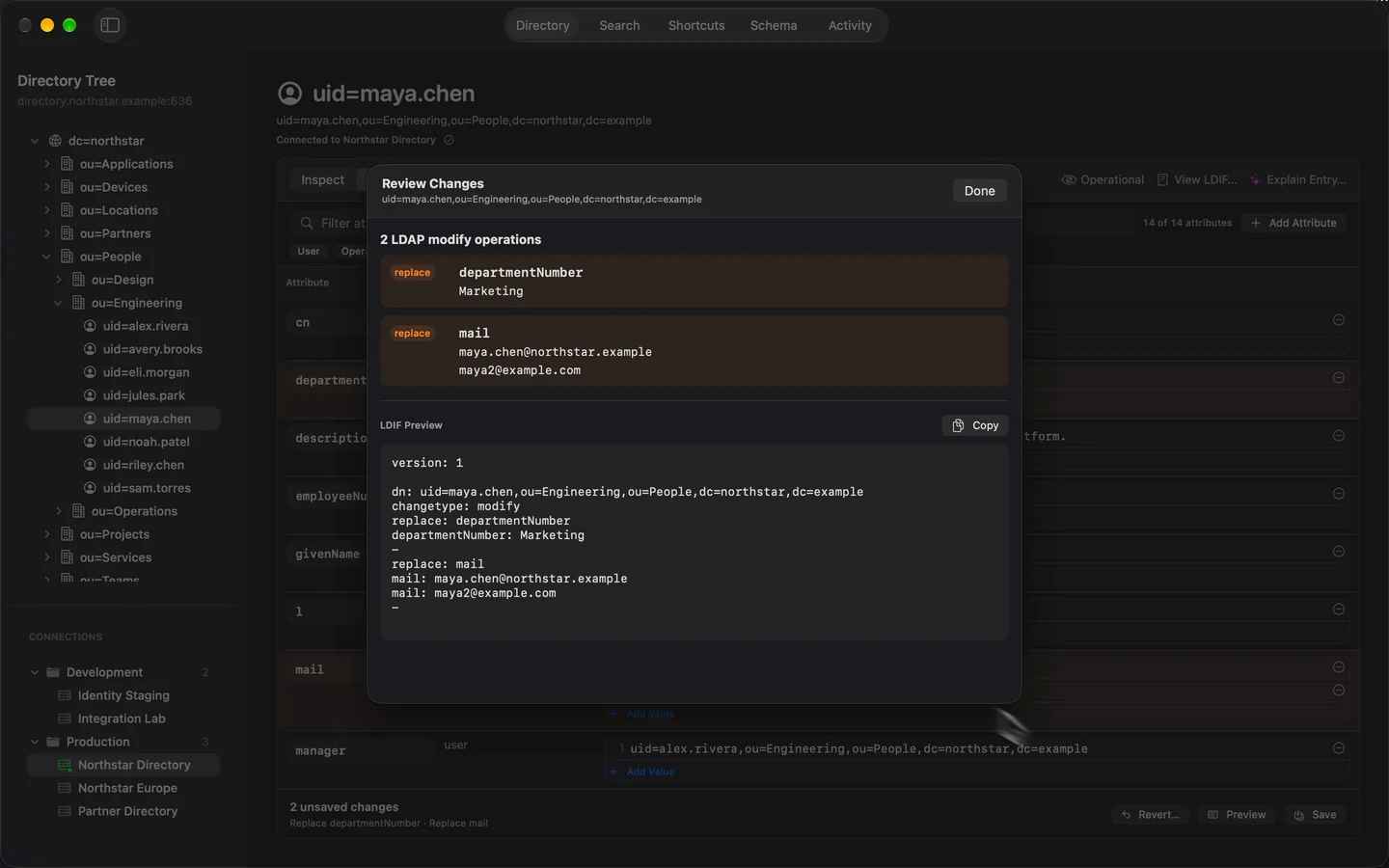The image size is (1389, 868).
Task: Open the Shortcuts tab
Action: [696, 25]
